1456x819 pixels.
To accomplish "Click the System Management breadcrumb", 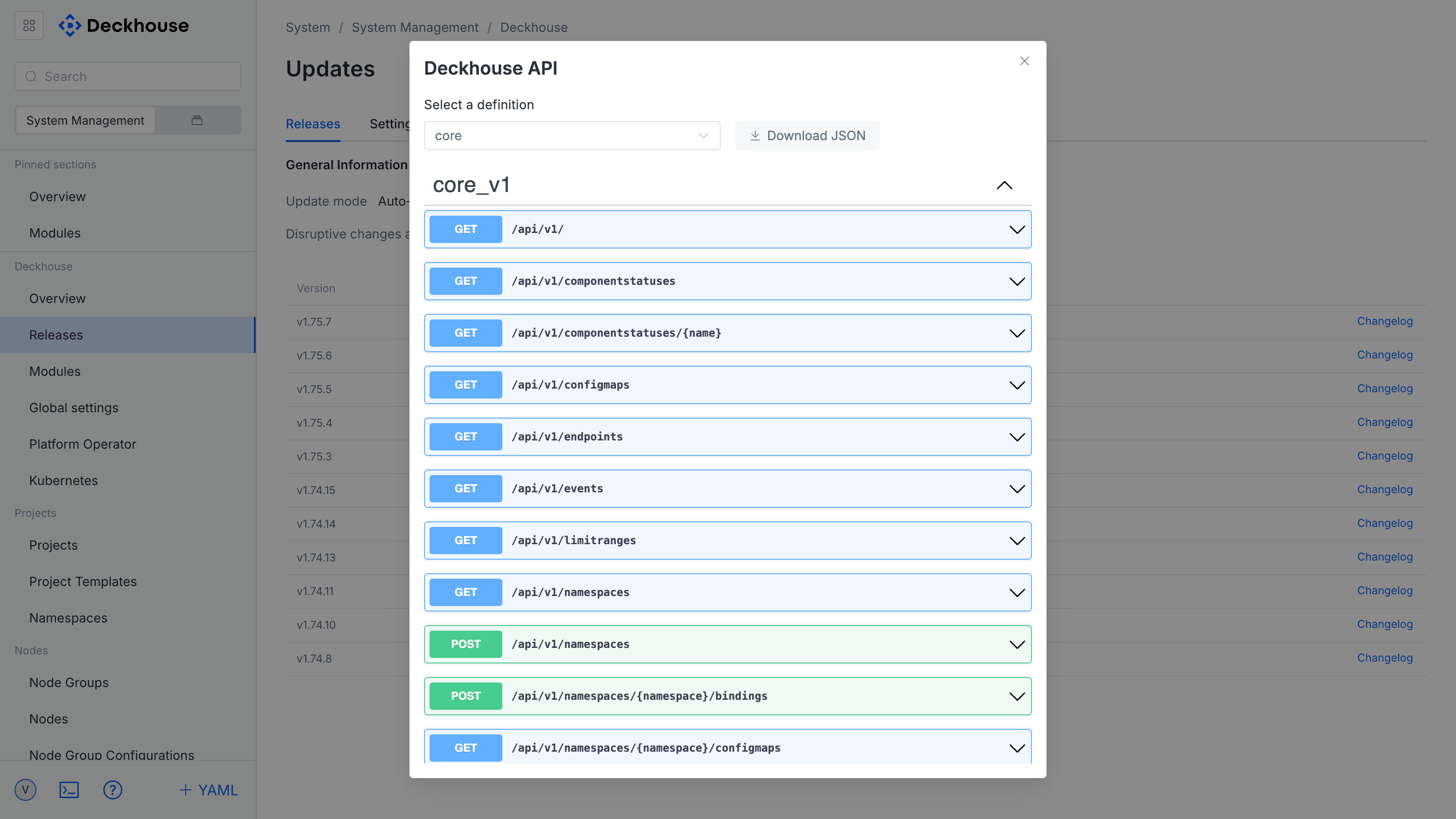I will pyautogui.click(x=415, y=27).
